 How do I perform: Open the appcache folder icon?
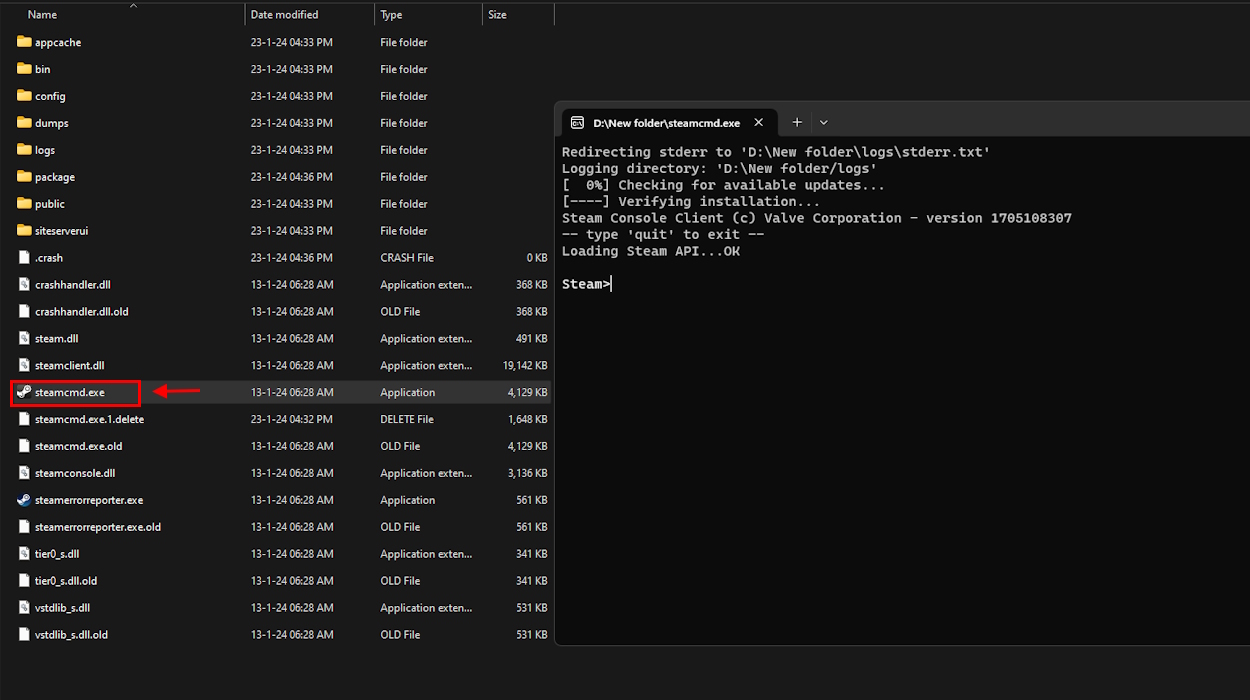pos(24,42)
